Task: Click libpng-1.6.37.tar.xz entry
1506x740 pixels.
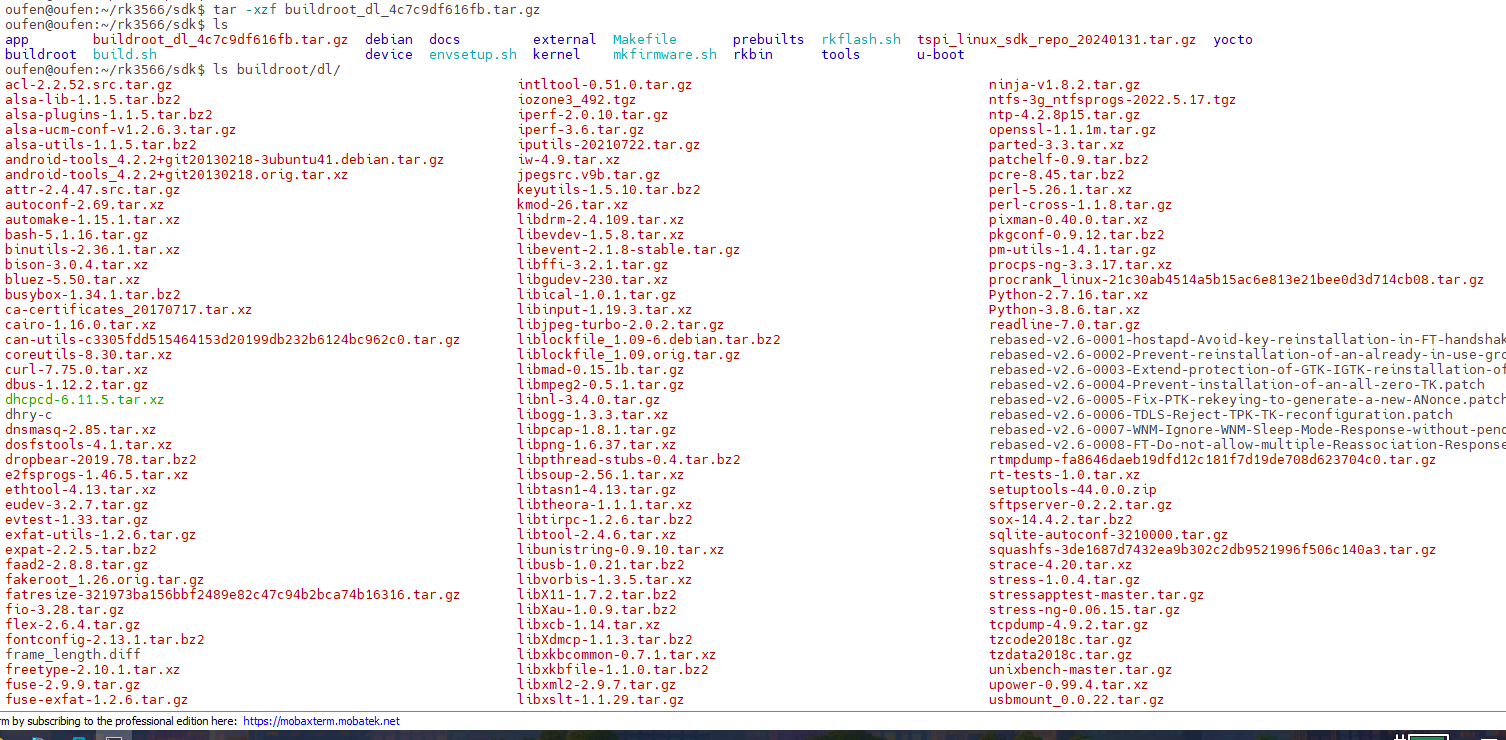Action: tap(597, 445)
